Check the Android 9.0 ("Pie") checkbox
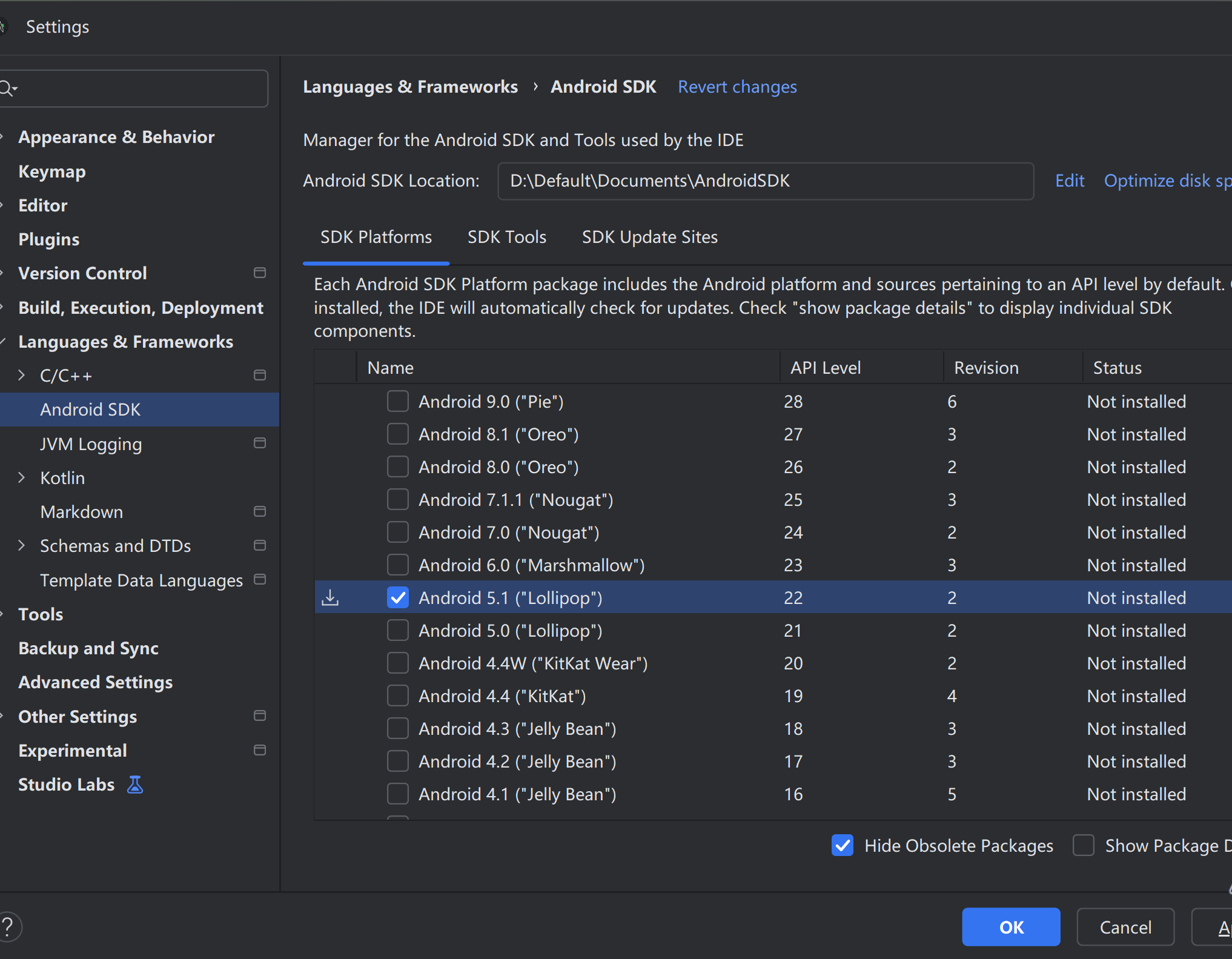 [x=398, y=401]
